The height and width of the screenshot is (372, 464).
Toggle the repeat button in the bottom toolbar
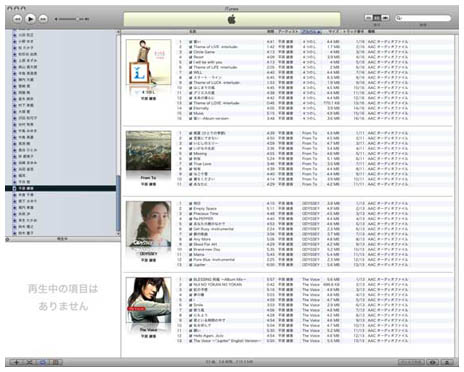43,362
